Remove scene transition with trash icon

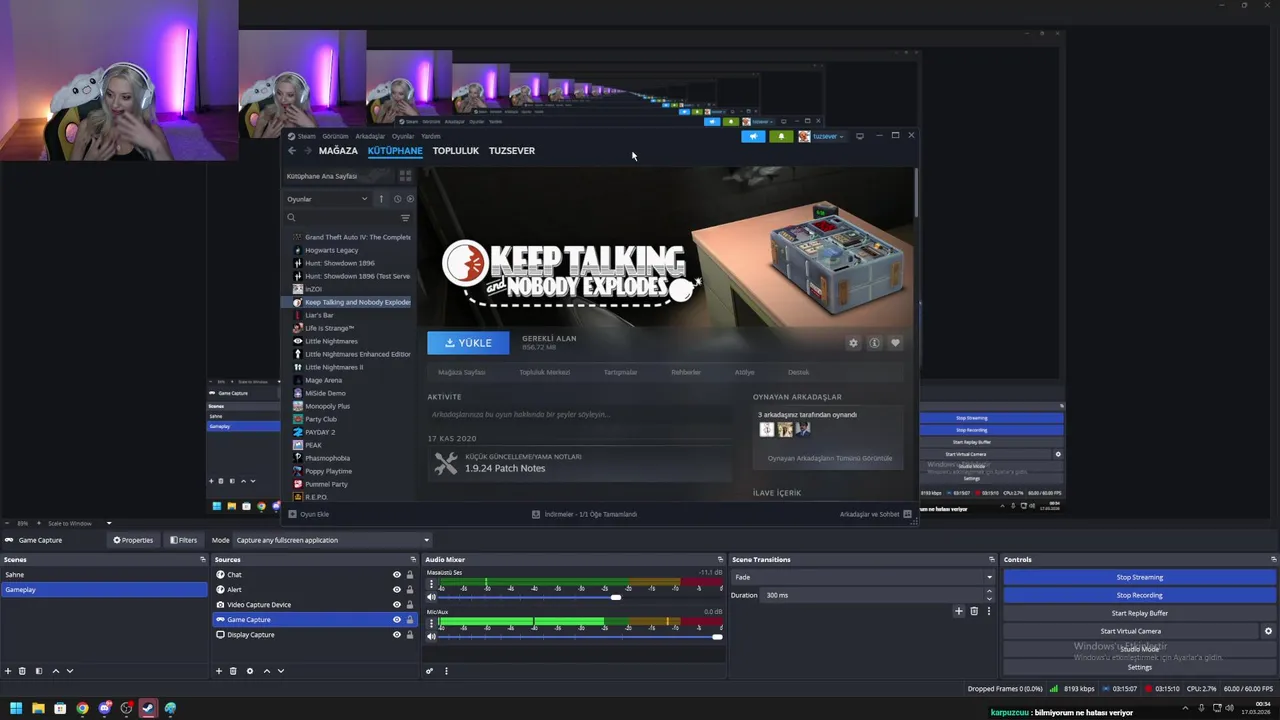pos(974,611)
